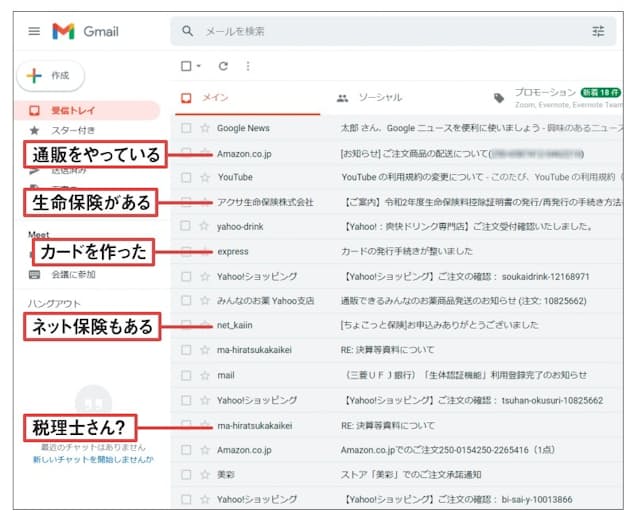Image resolution: width=638 pixels, height=525 pixels.
Task: Tick the みんなのお薬 Yahoo支店 checkbox
Action: coord(186,301)
